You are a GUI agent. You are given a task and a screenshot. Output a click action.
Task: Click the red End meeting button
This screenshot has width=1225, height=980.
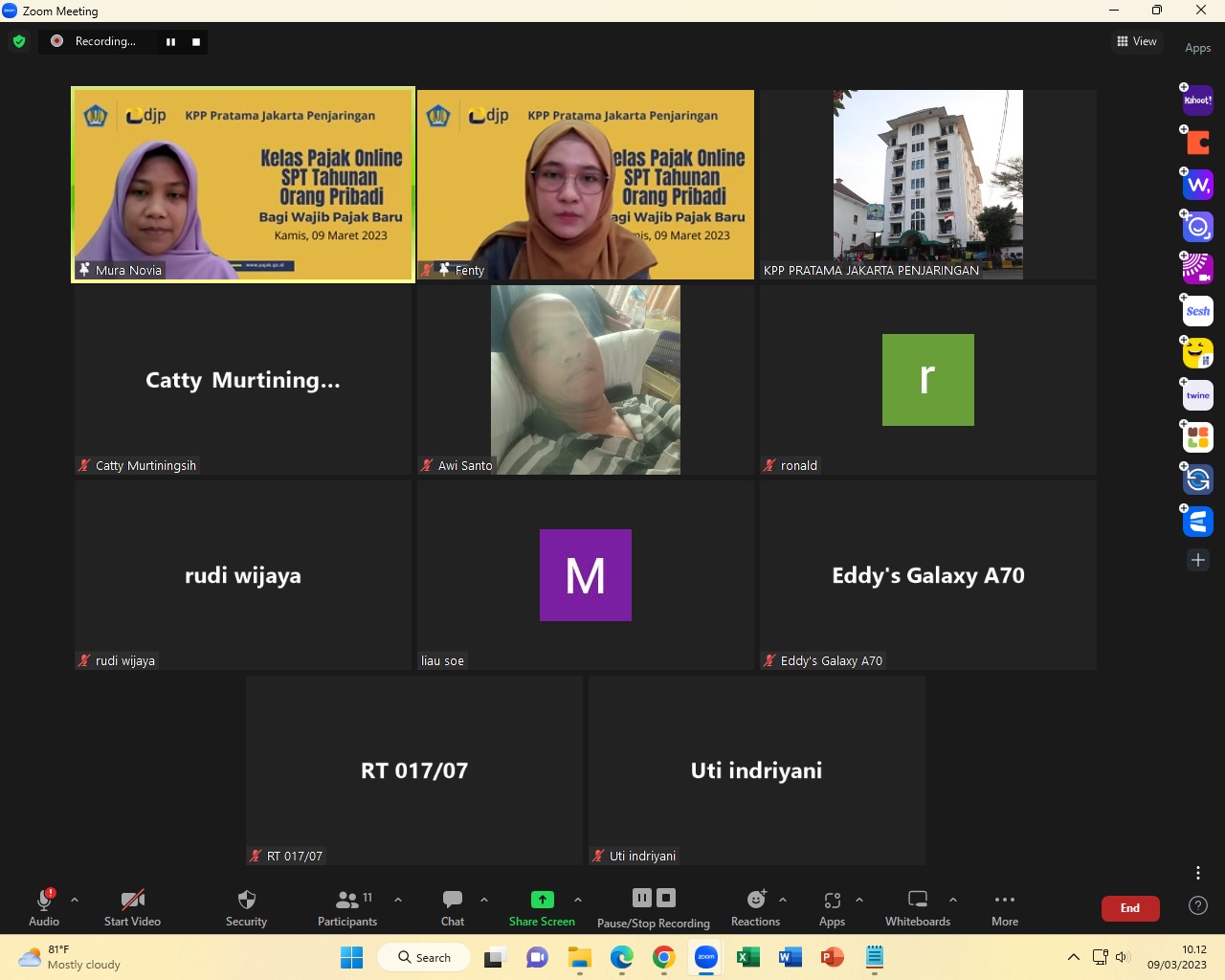click(1130, 908)
